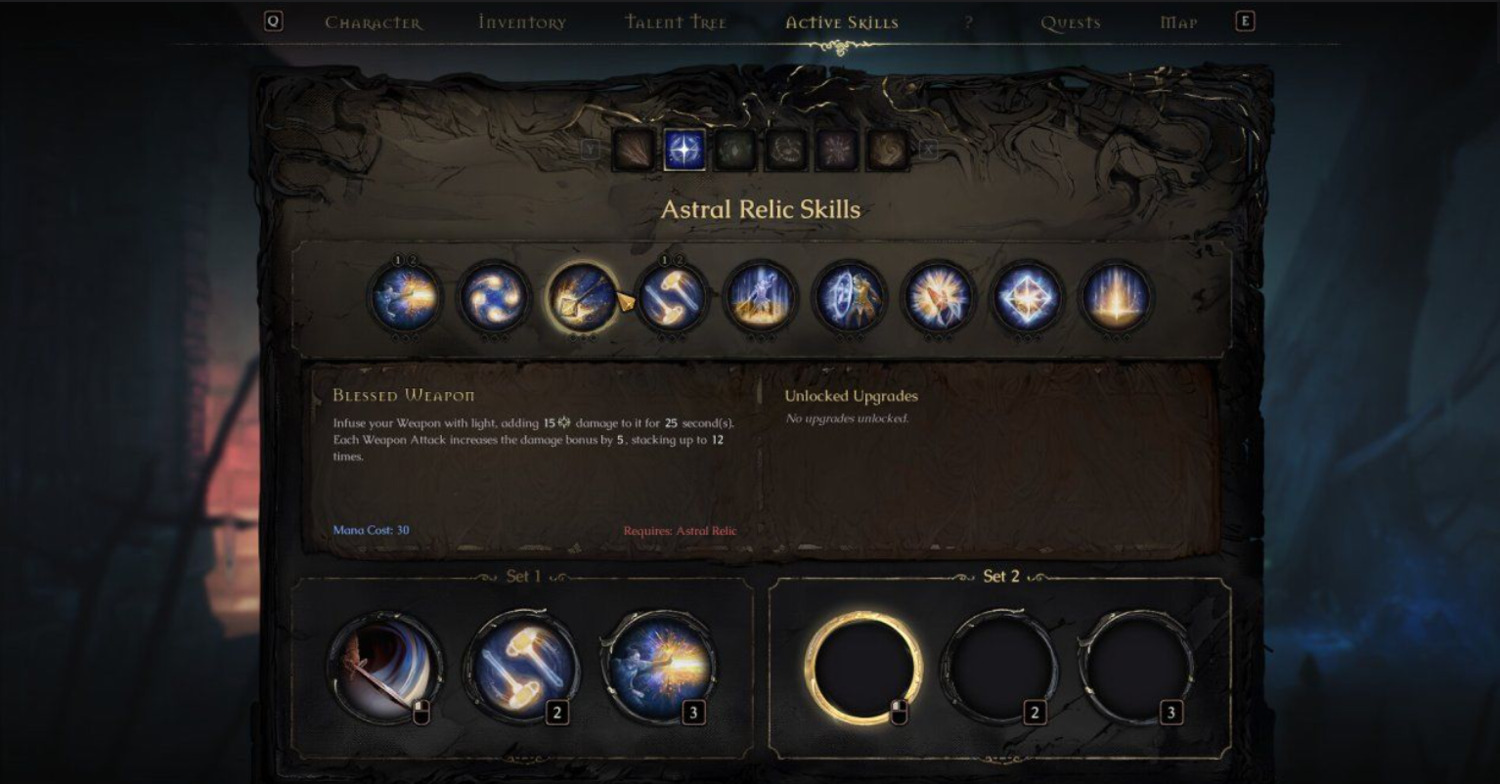Open the Character tab
Image resolution: width=1500 pixels, height=784 pixels.
[374, 22]
